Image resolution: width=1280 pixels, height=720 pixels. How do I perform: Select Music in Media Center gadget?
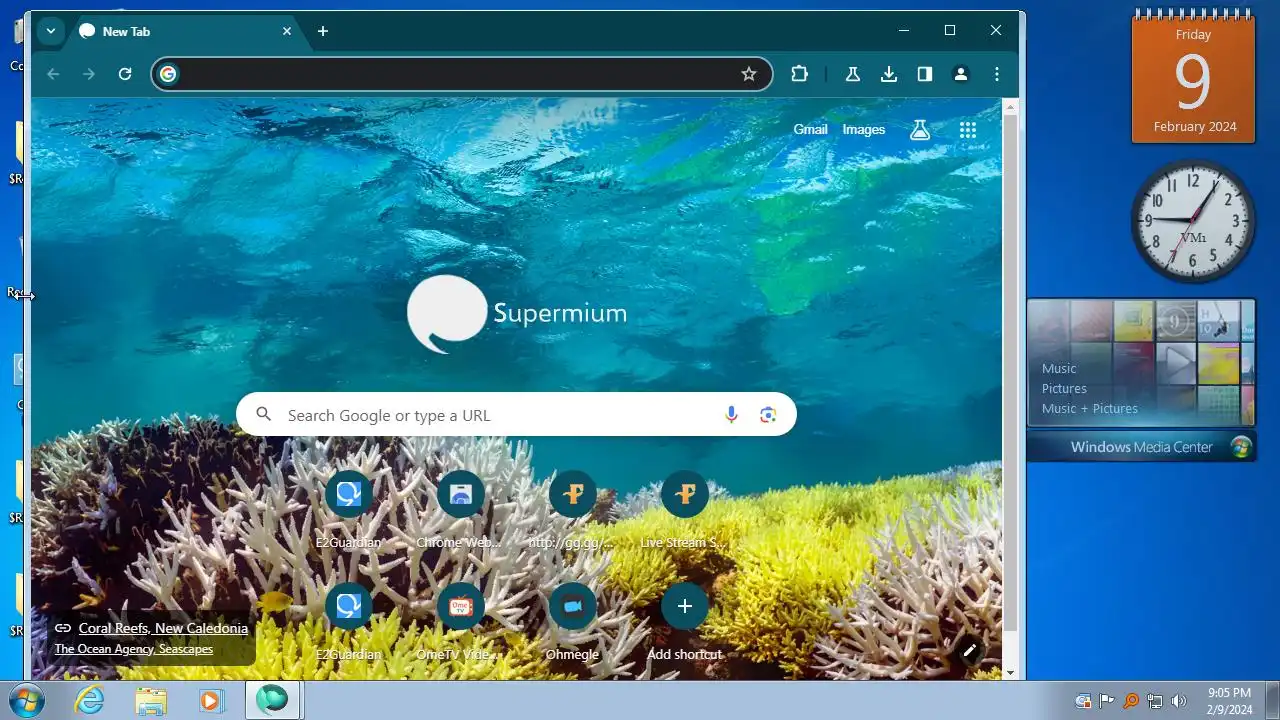coord(1059,368)
